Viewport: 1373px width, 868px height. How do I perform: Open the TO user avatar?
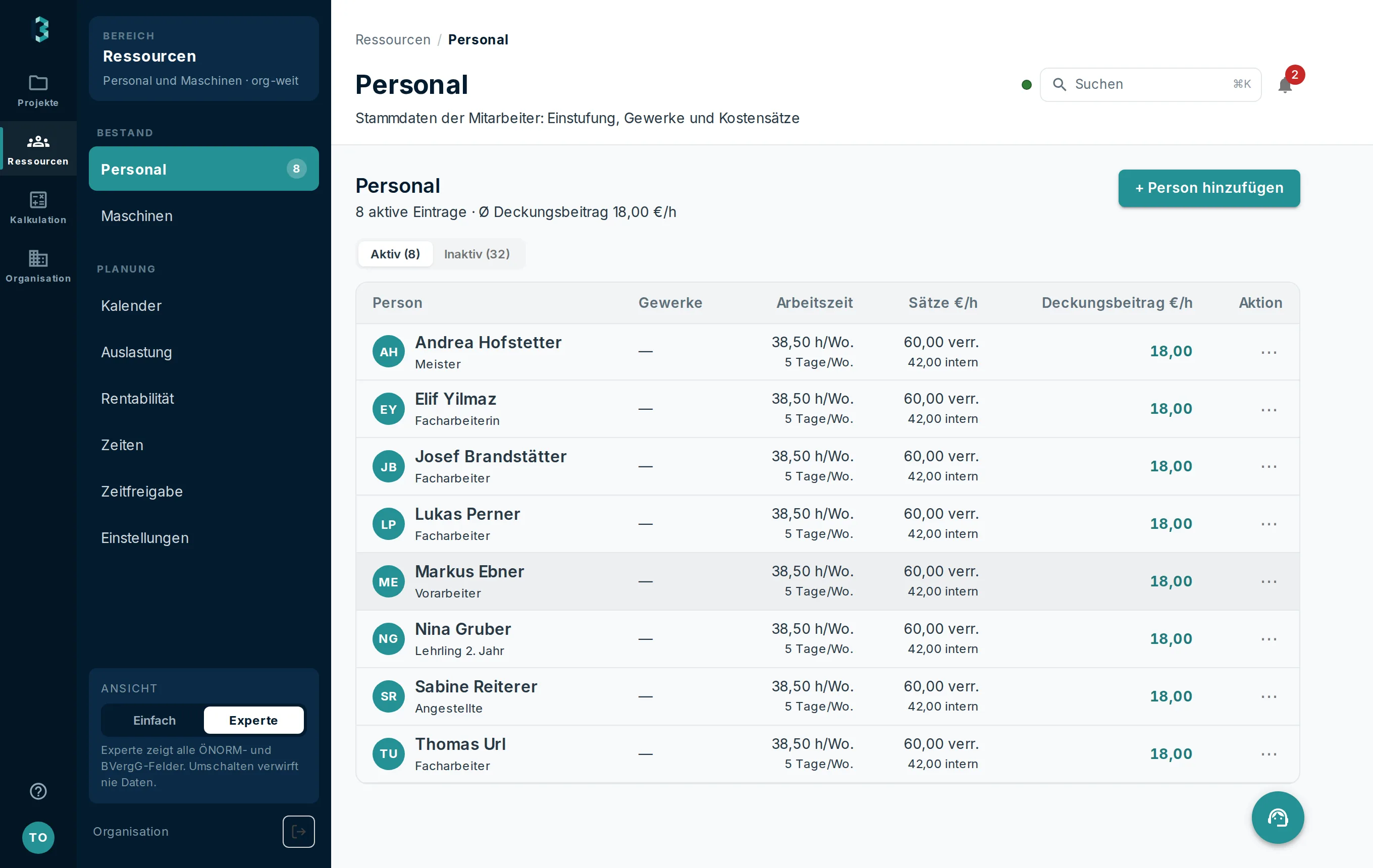pyautogui.click(x=38, y=837)
